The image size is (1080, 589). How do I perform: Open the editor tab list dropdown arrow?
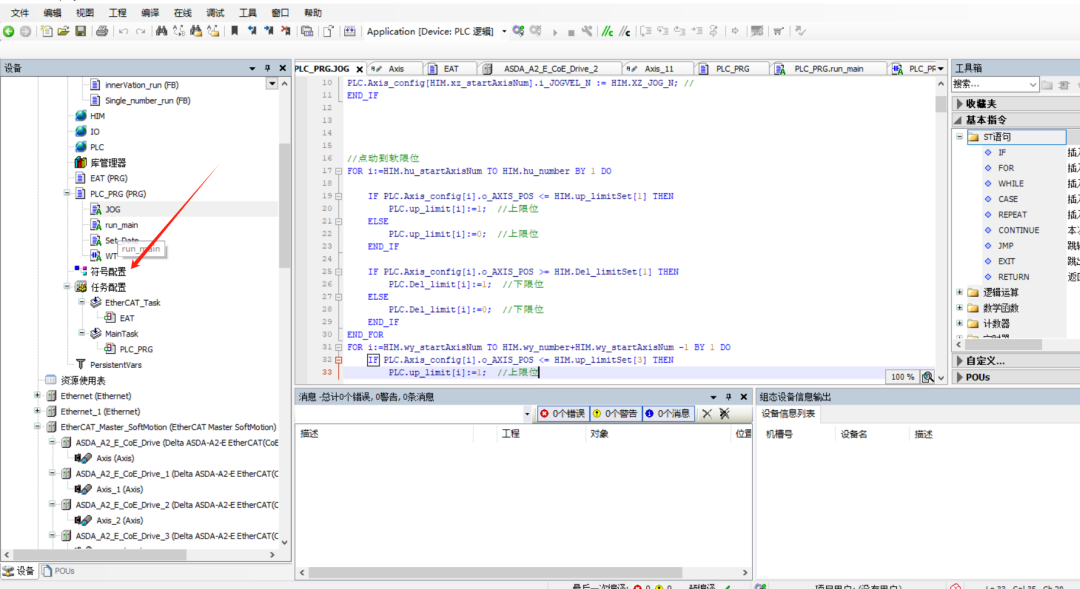941,68
